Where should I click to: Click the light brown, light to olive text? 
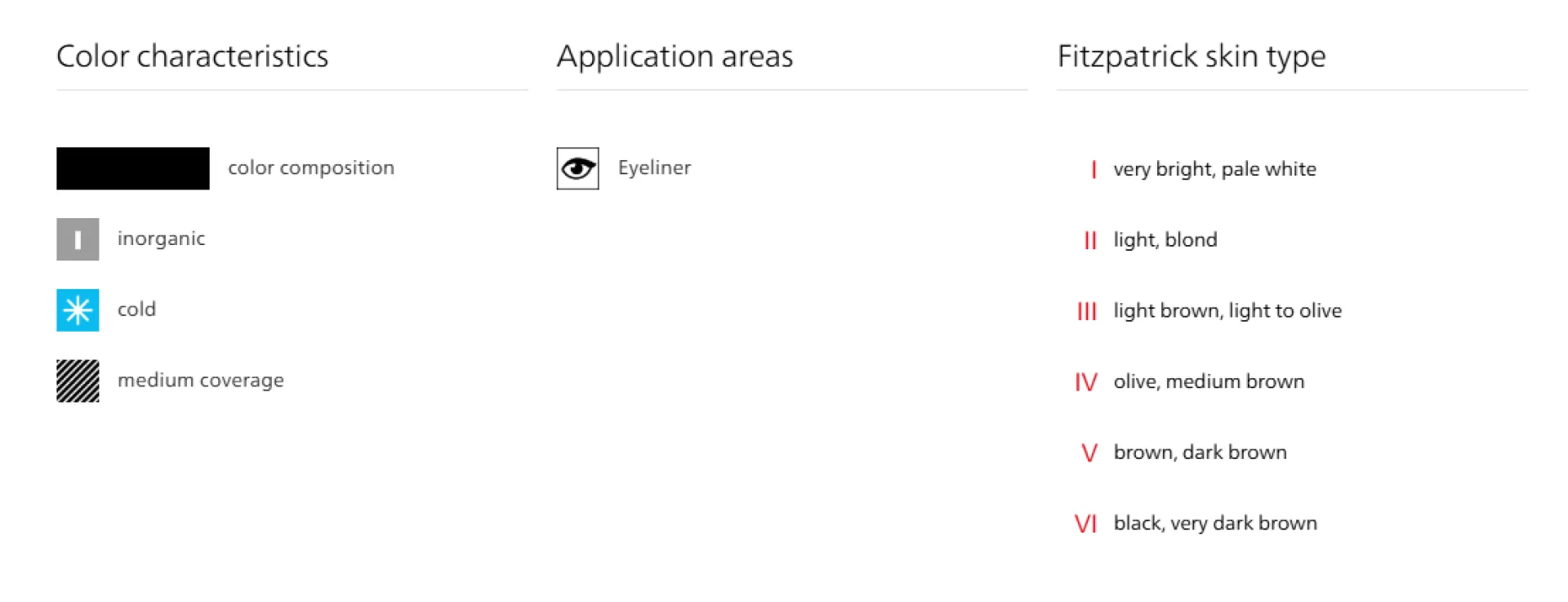click(x=1227, y=311)
